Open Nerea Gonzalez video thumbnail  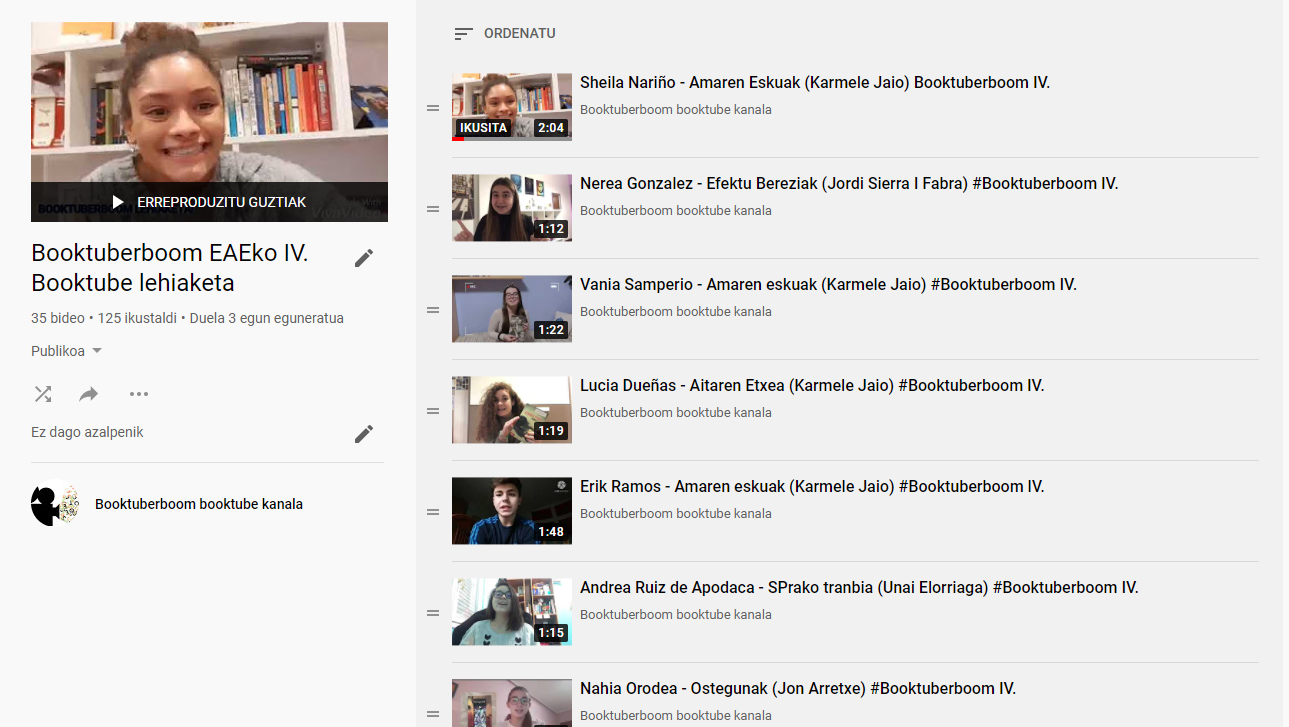512,208
